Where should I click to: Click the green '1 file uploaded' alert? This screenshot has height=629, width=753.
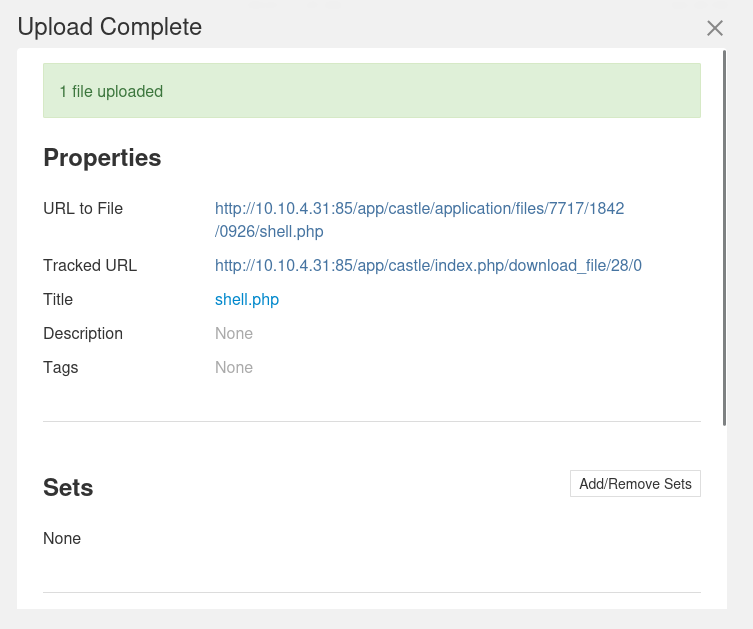[371, 91]
